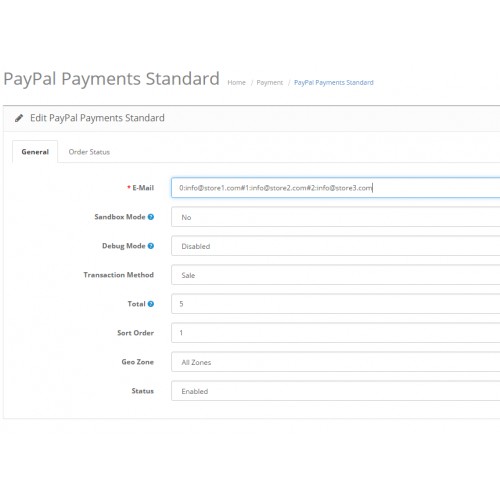The height and width of the screenshot is (500, 500).
Task: Click into the Total input field
Action: pyautogui.click(x=335, y=304)
